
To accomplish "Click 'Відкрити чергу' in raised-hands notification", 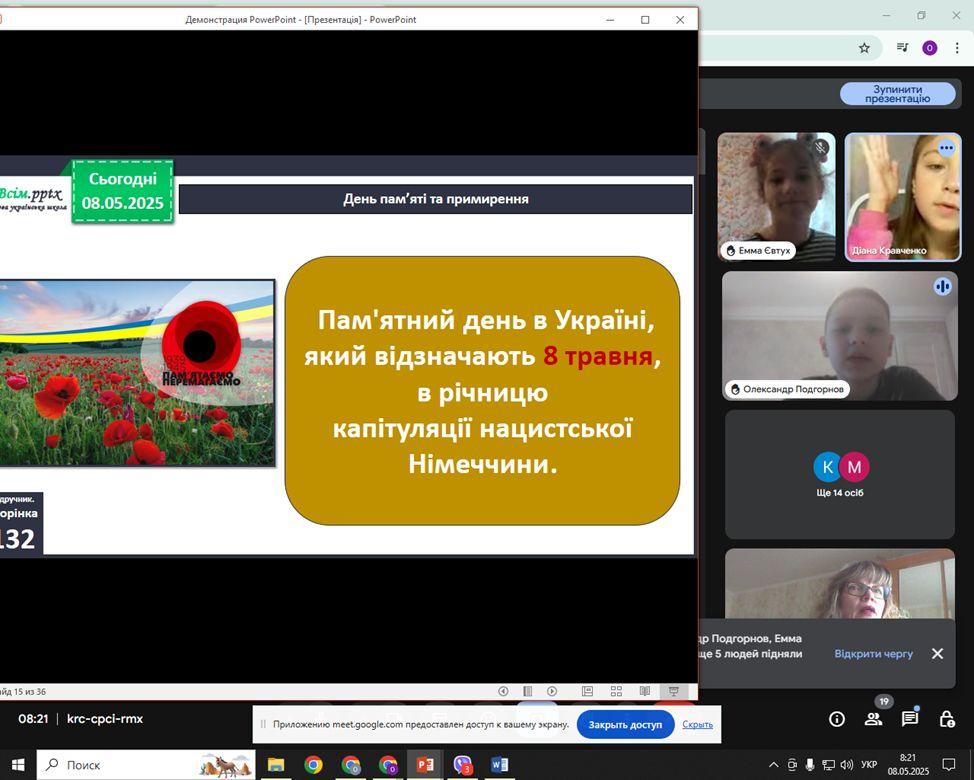I will pyautogui.click(x=873, y=654).
